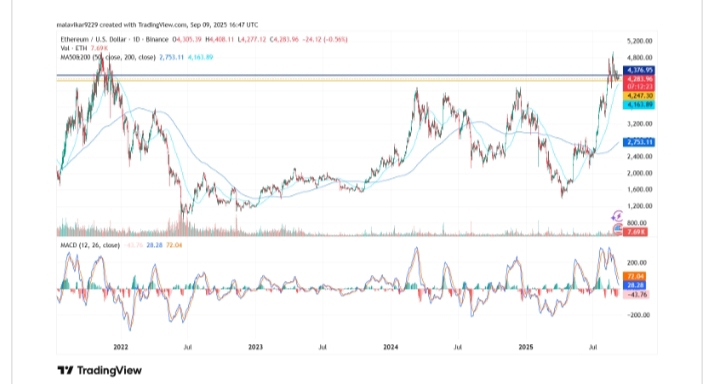The image size is (716, 384).
Task: Click the 1,200.00 price axis label
Action: coord(639,206)
